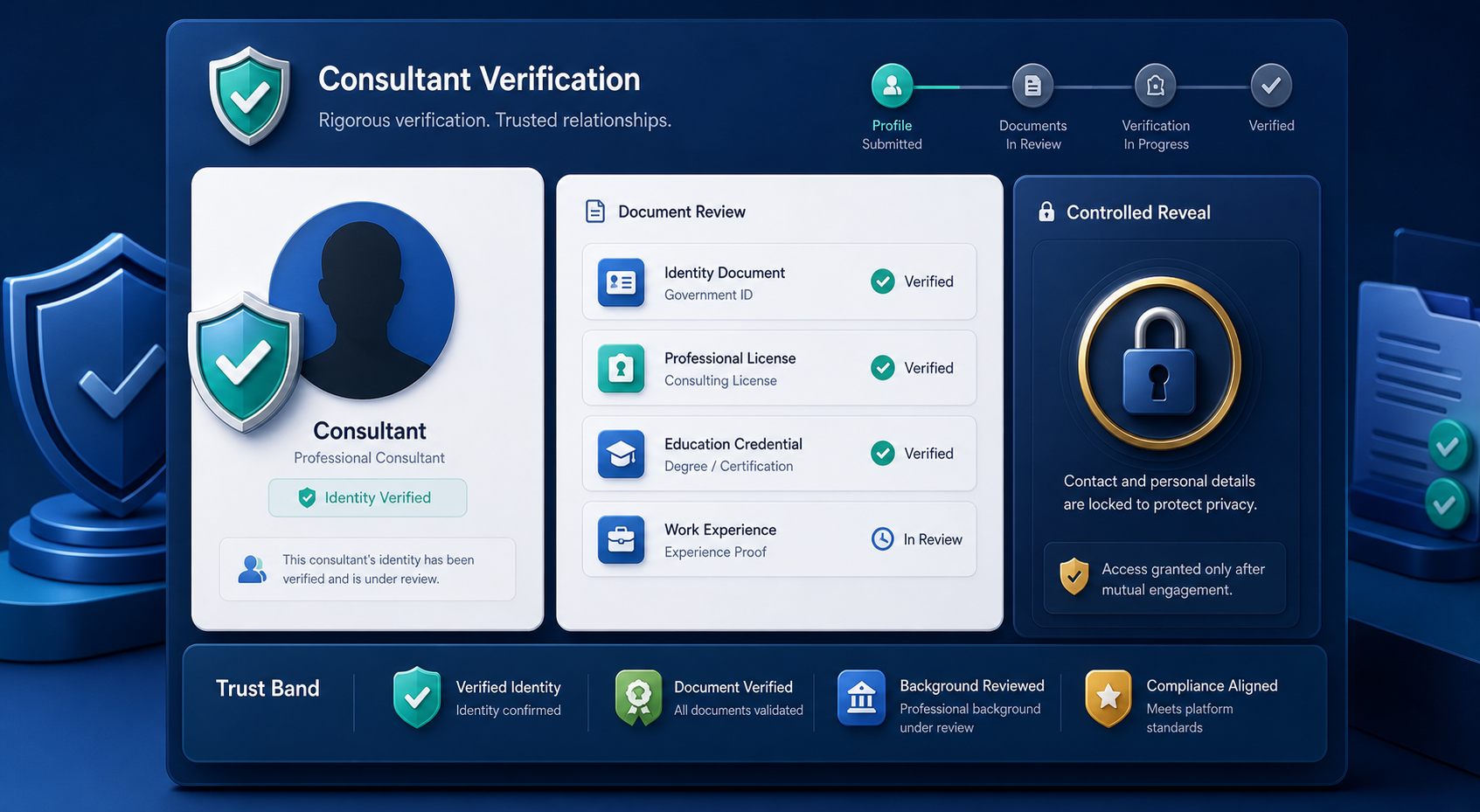Click the person icon in the identity note
The image size is (1480, 812).
(x=253, y=569)
